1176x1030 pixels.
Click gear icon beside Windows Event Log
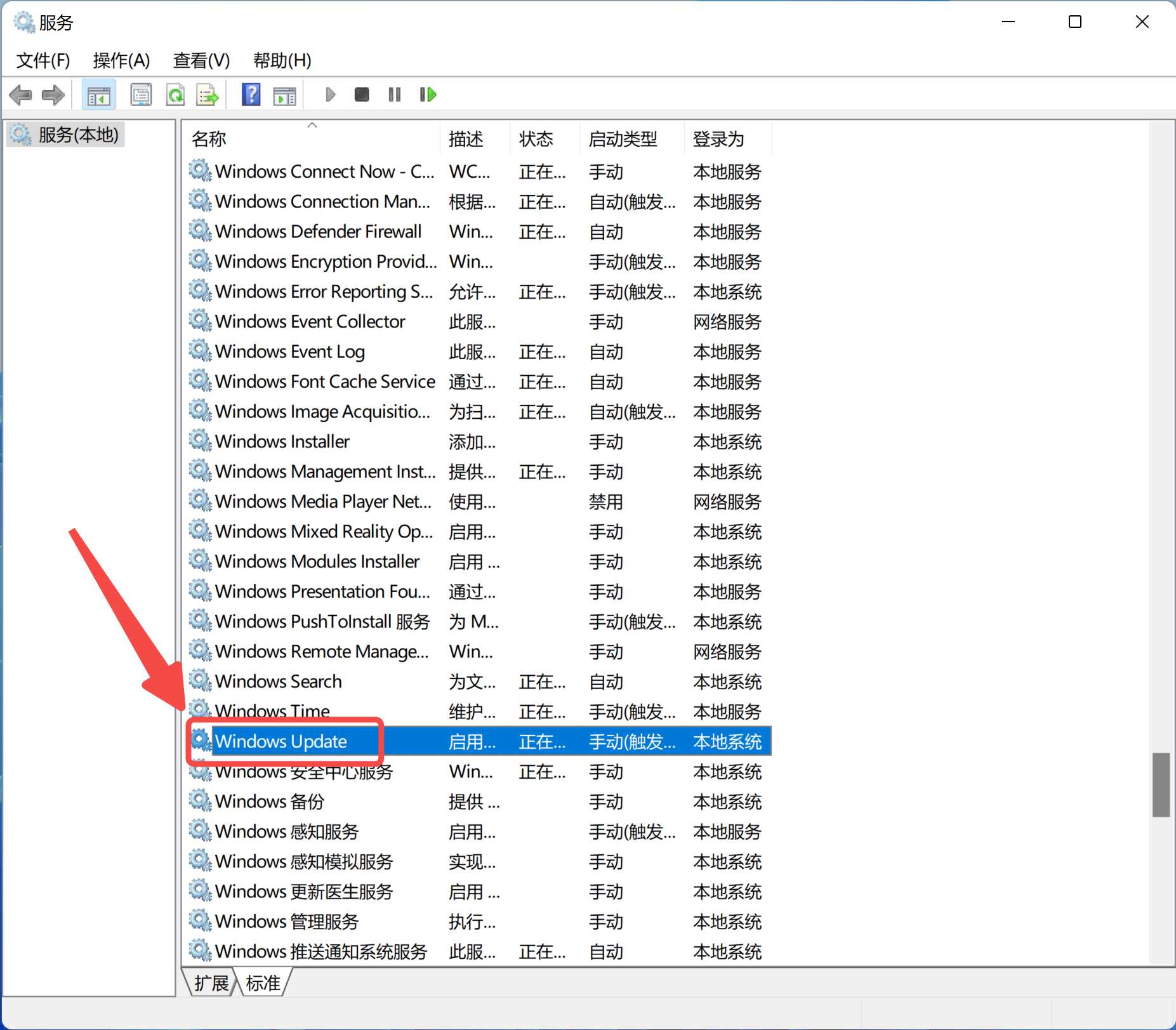pos(201,350)
